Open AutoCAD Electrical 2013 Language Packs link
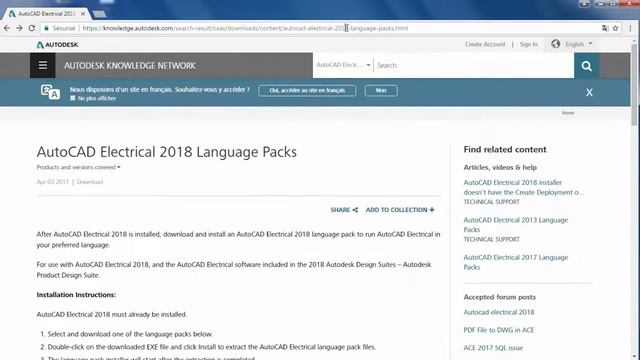640x360 pixels. click(x=516, y=225)
